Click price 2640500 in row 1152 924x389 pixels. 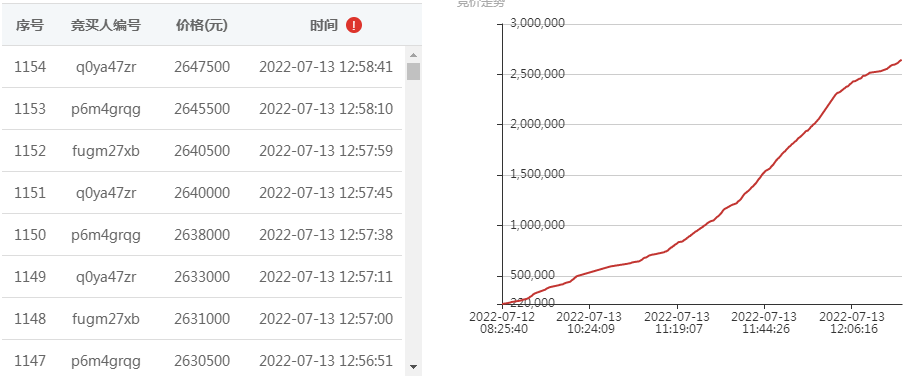click(x=202, y=151)
